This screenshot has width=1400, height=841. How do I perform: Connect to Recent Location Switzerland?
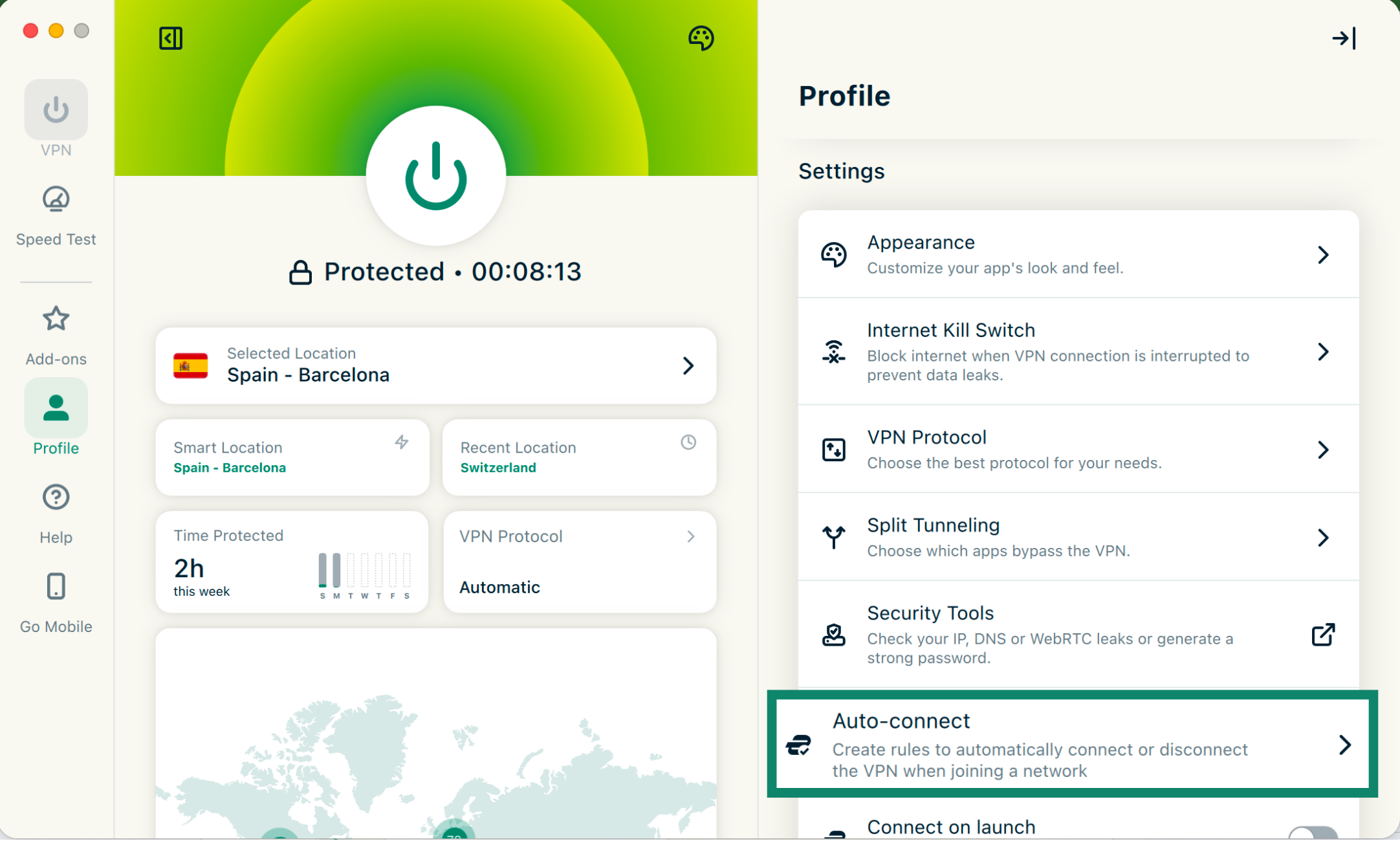tap(579, 457)
